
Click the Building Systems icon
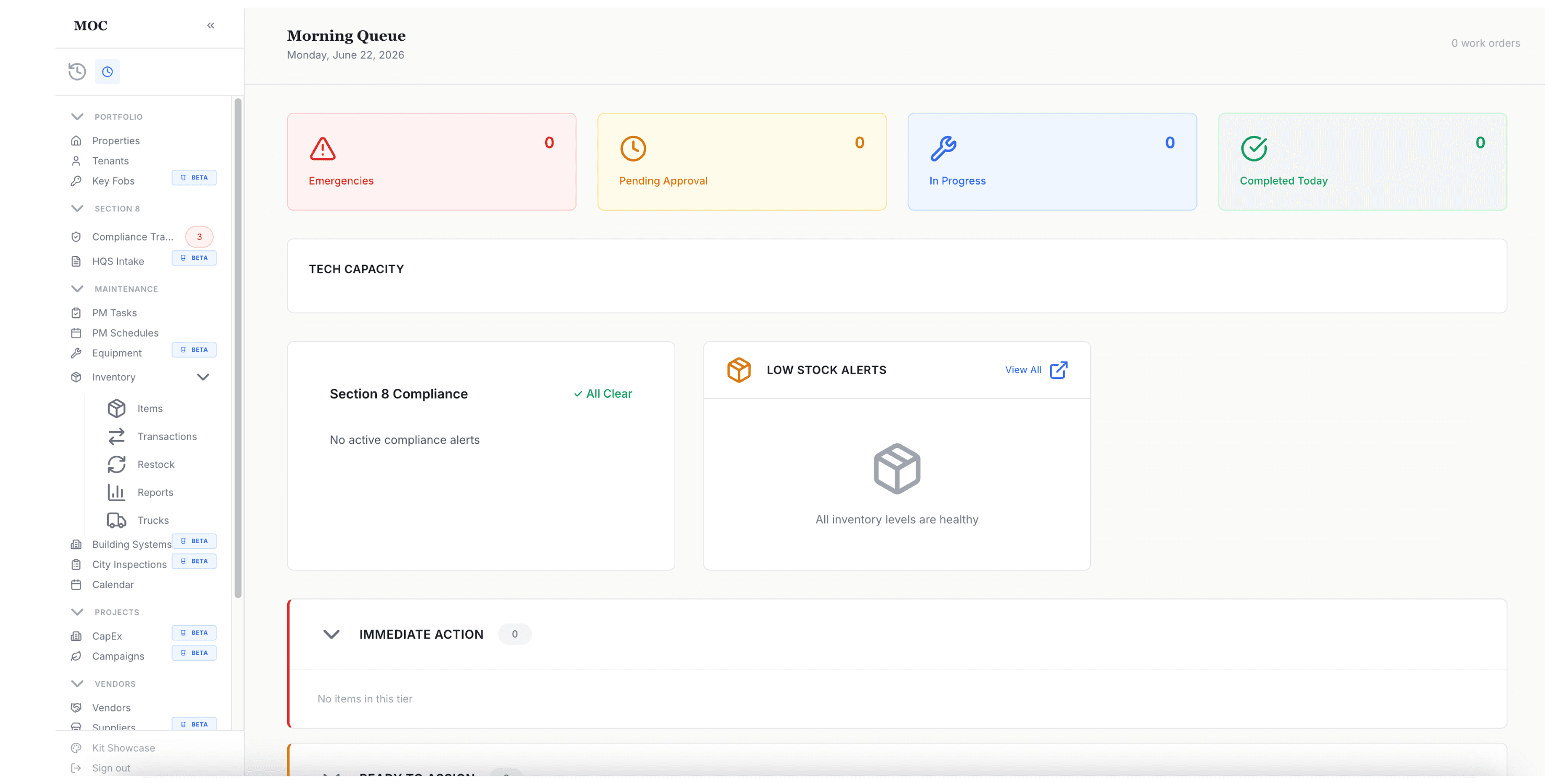(76, 544)
